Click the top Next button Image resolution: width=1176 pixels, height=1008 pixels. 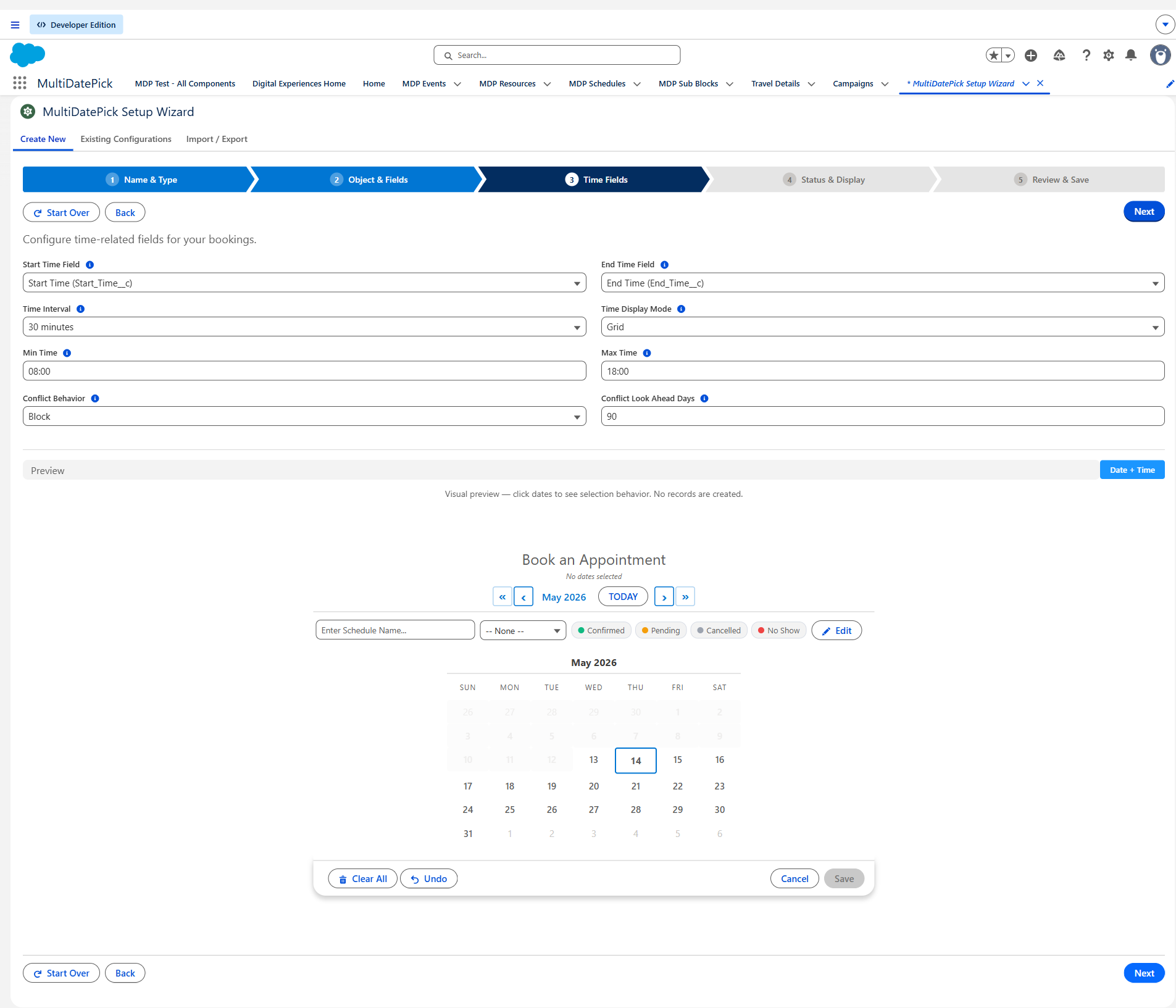[1144, 212]
